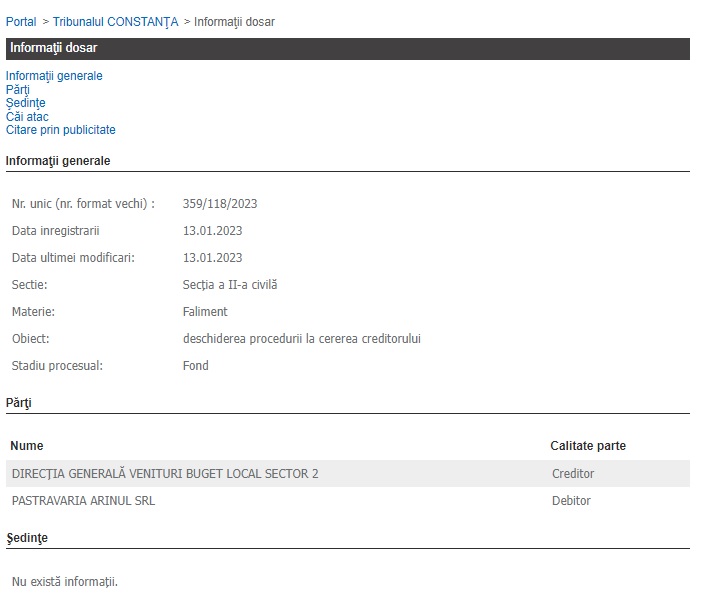Click the Obiect description text

tap(301, 339)
